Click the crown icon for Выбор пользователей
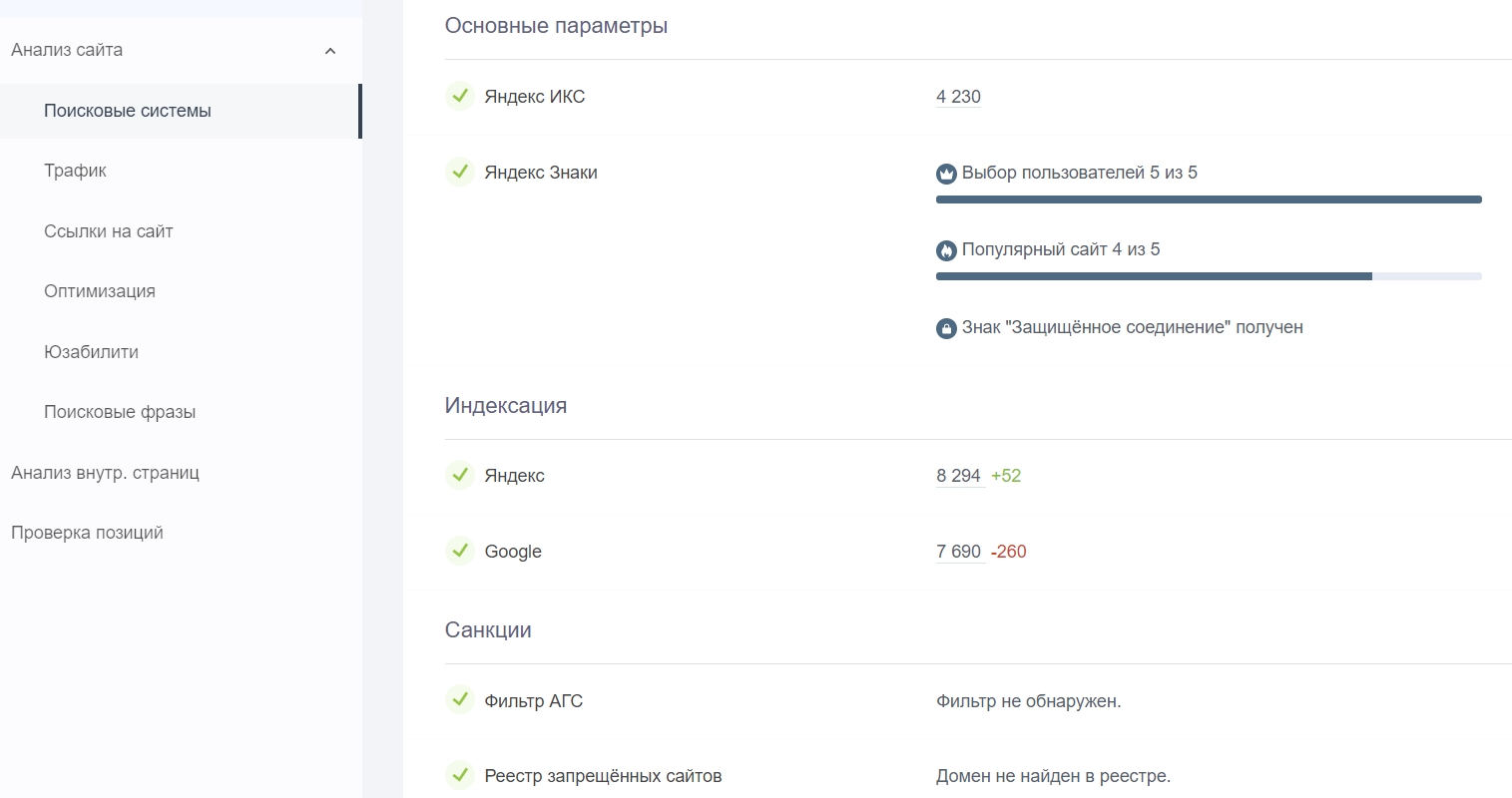 point(946,174)
